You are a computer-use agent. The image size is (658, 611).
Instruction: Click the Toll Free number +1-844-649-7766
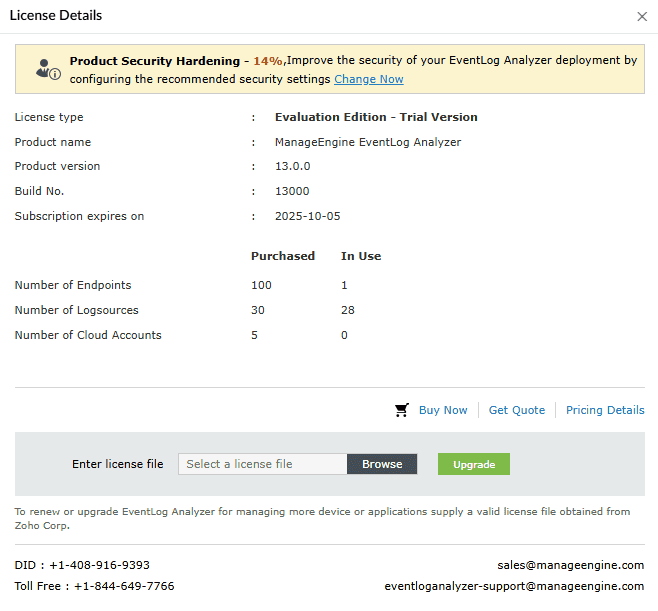point(124,586)
